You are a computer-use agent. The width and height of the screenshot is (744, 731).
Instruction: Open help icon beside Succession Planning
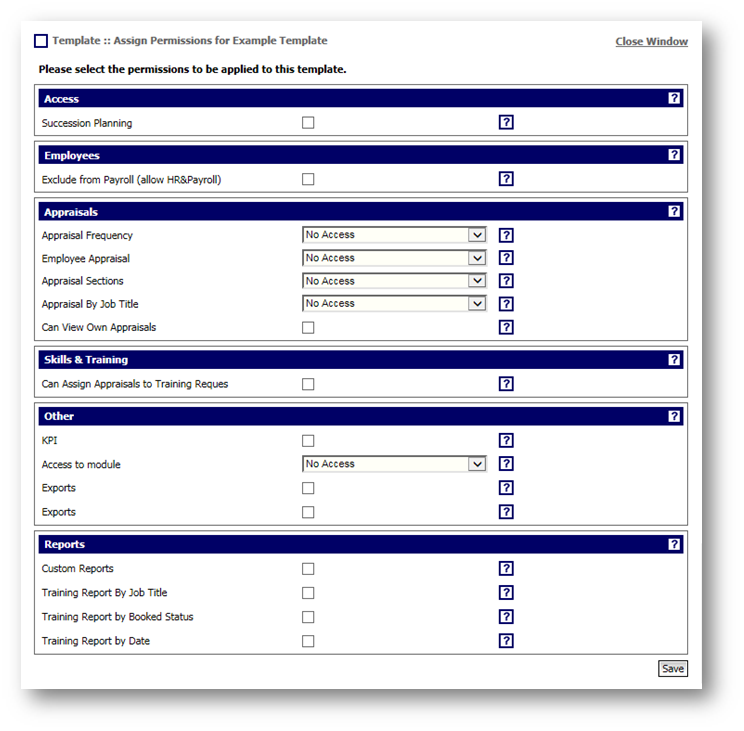coord(506,123)
